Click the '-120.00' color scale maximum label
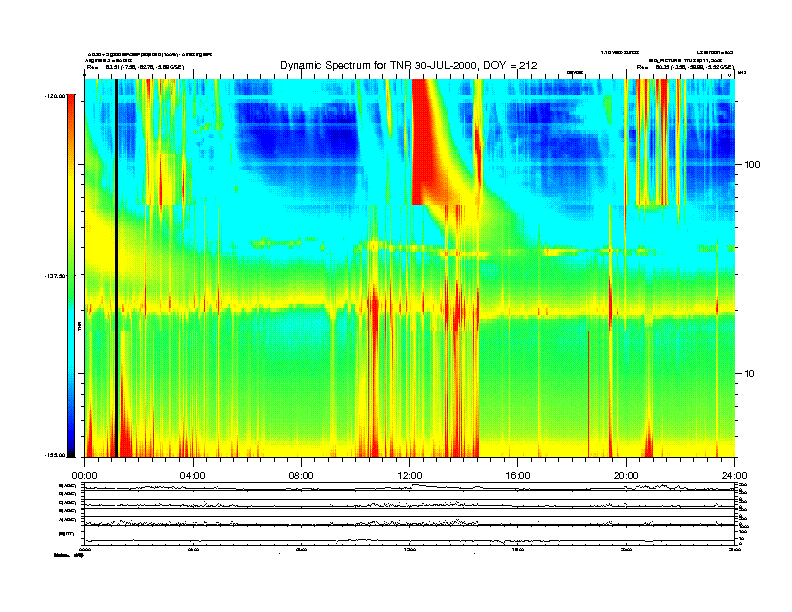 pos(55,95)
